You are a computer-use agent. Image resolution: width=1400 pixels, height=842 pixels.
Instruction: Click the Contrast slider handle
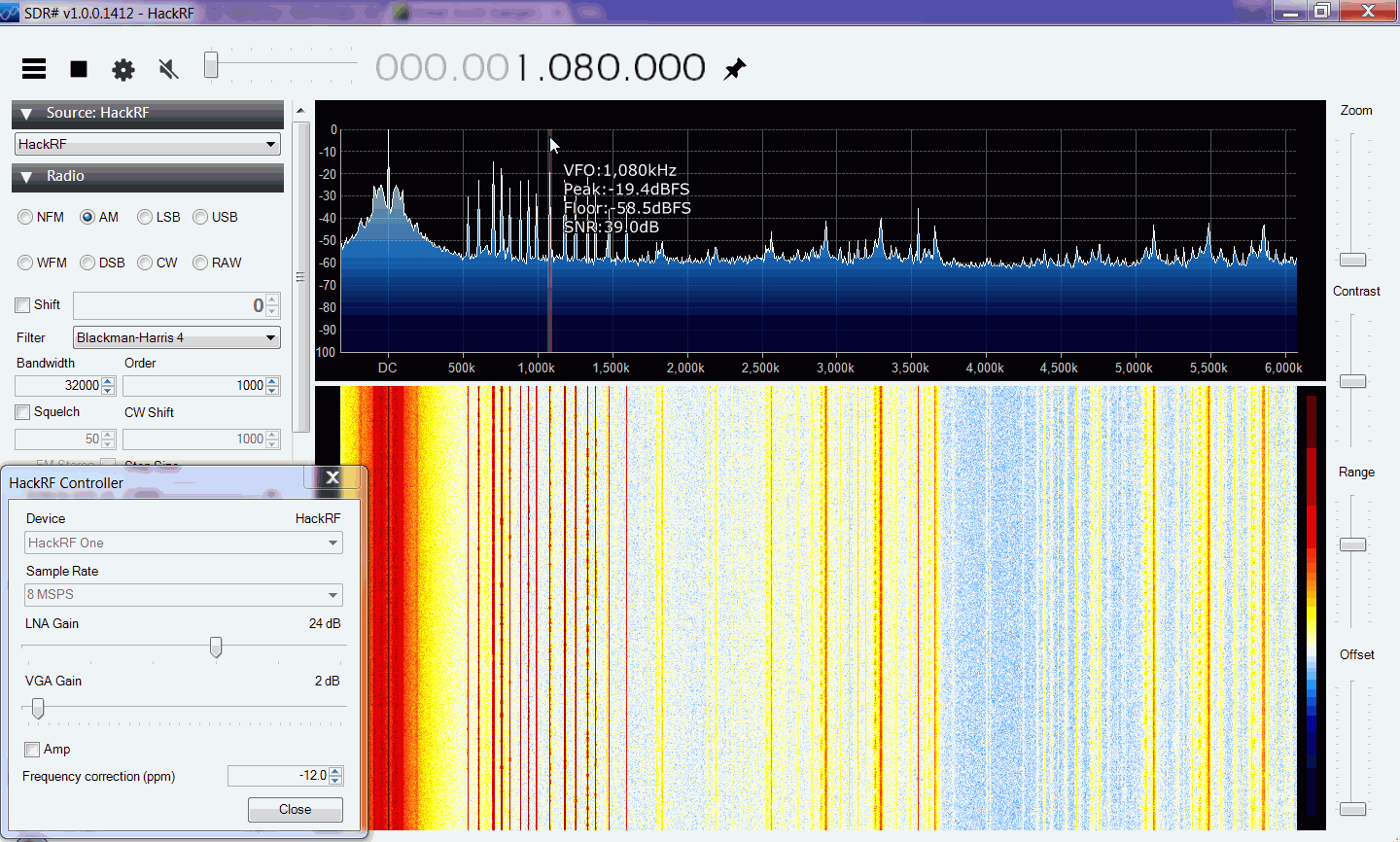(x=1352, y=381)
